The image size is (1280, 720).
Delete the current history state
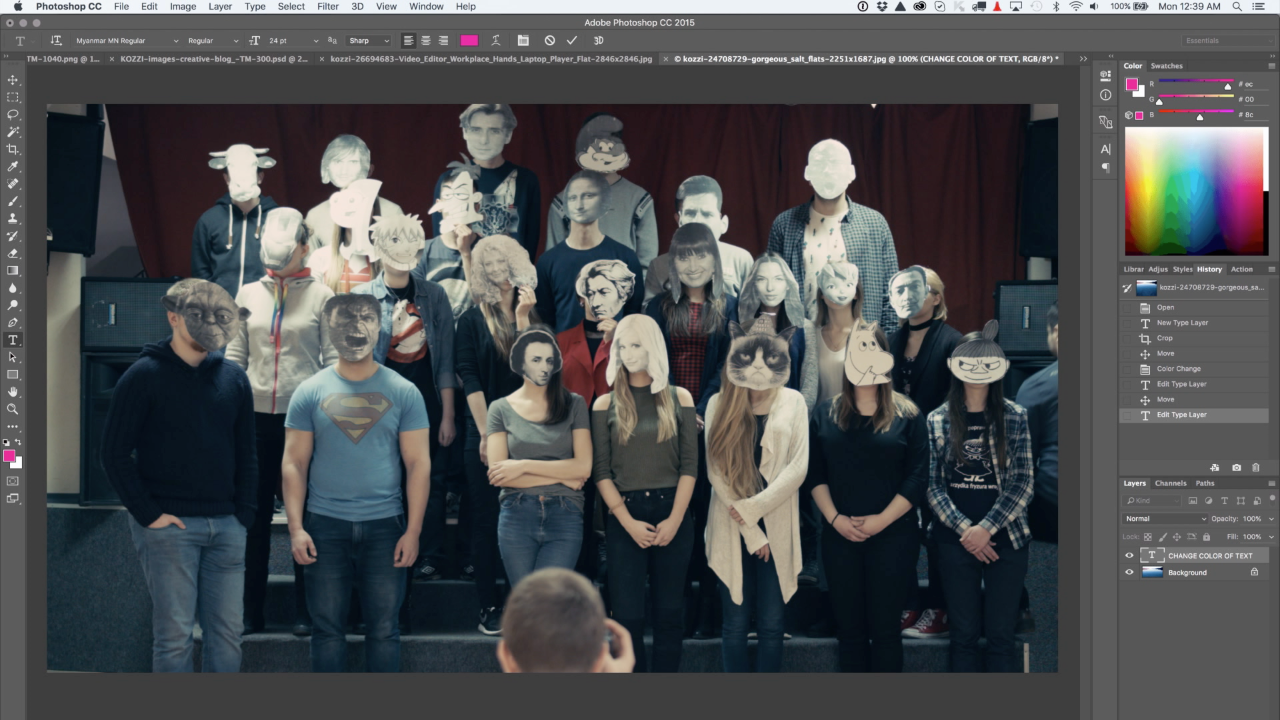[x=1256, y=467]
